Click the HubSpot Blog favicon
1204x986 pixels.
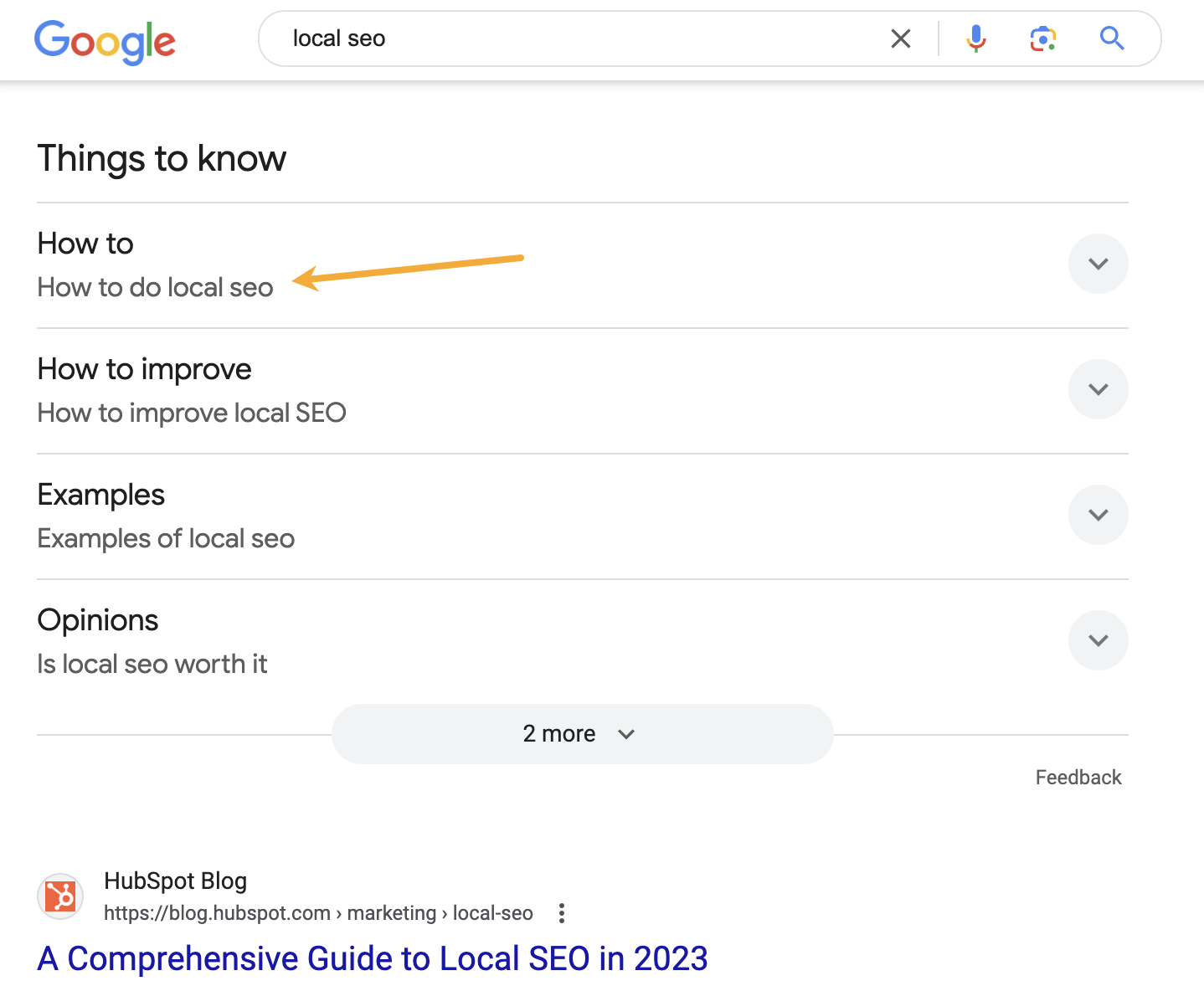click(59, 896)
